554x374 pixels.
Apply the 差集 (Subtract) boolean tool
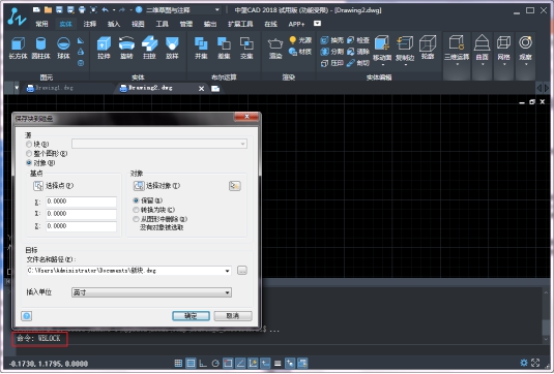tap(224, 48)
